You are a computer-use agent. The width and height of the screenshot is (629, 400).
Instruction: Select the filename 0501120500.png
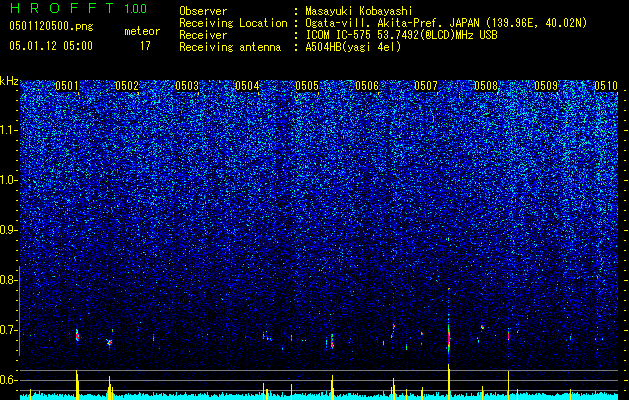coord(51,26)
